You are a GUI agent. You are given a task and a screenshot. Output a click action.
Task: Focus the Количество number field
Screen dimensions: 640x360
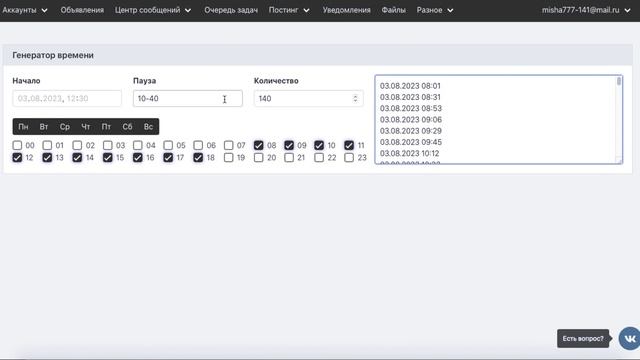(x=309, y=98)
